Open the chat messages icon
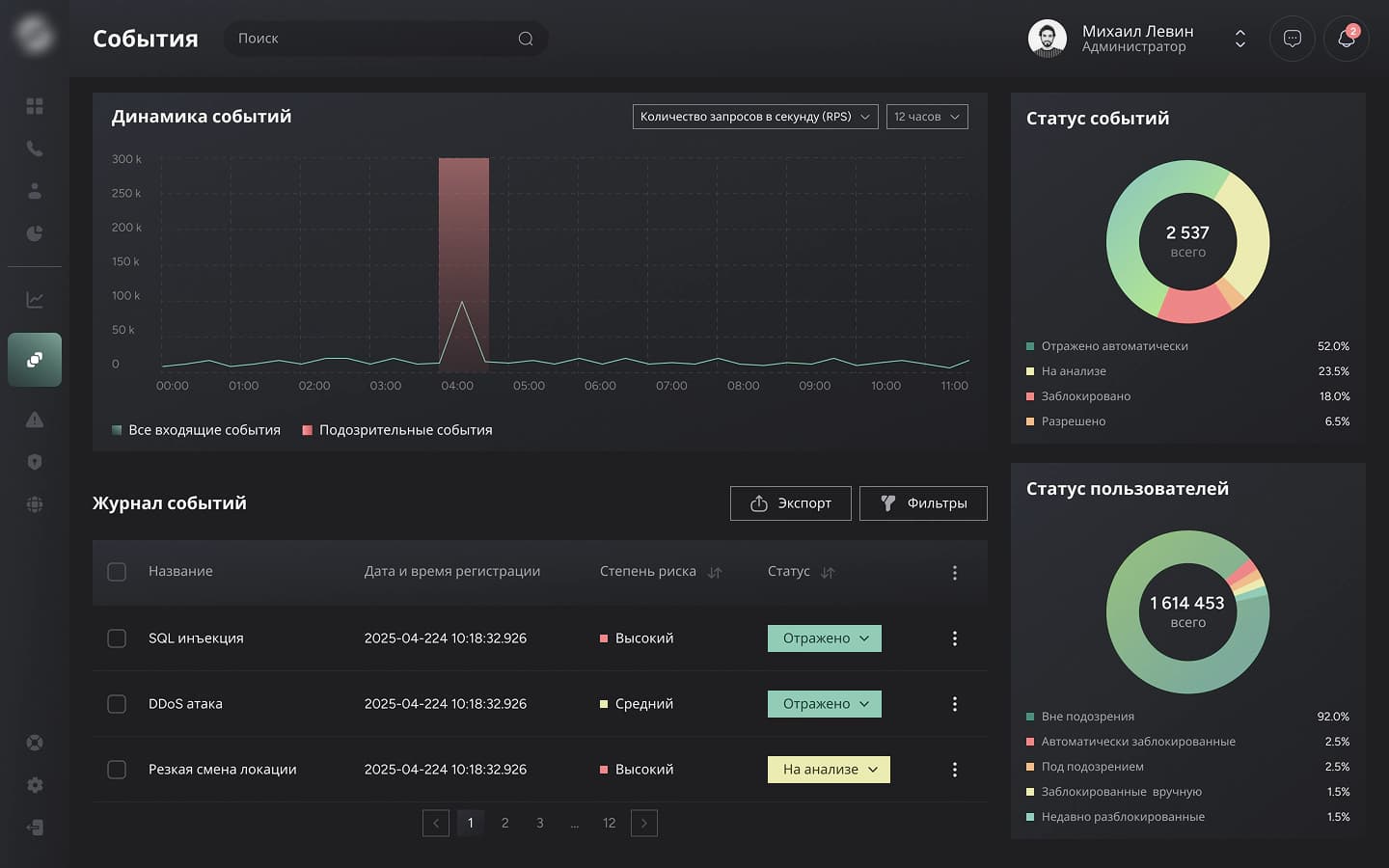The image size is (1389, 868). pos(1292,39)
